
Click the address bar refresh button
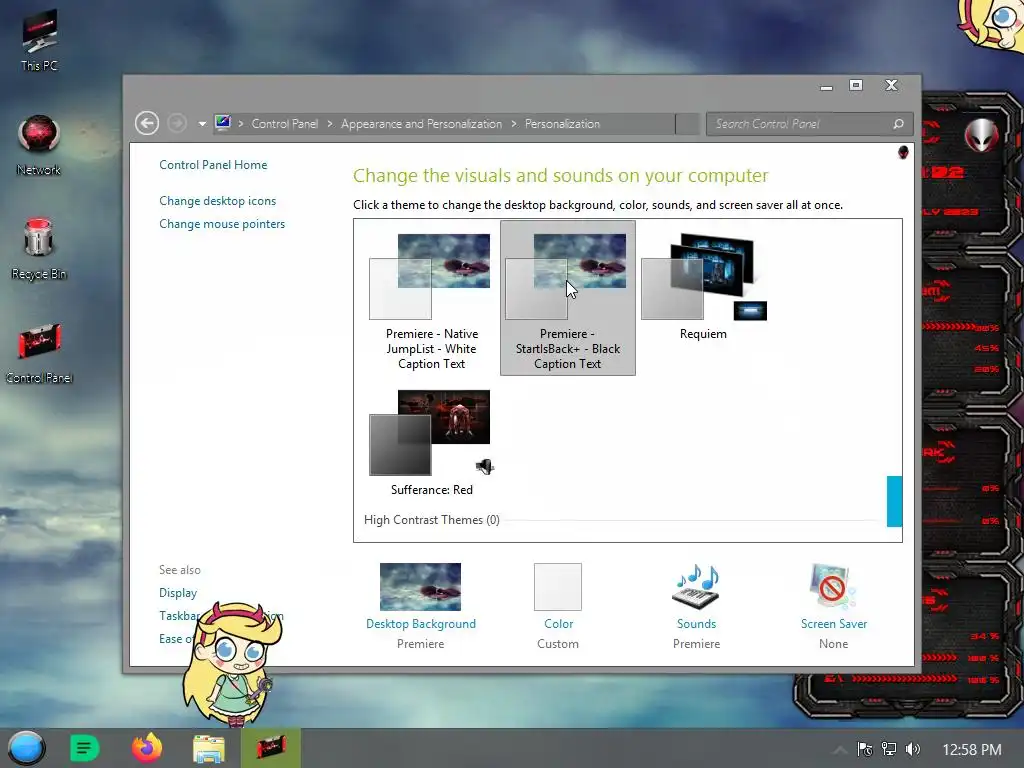click(688, 123)
